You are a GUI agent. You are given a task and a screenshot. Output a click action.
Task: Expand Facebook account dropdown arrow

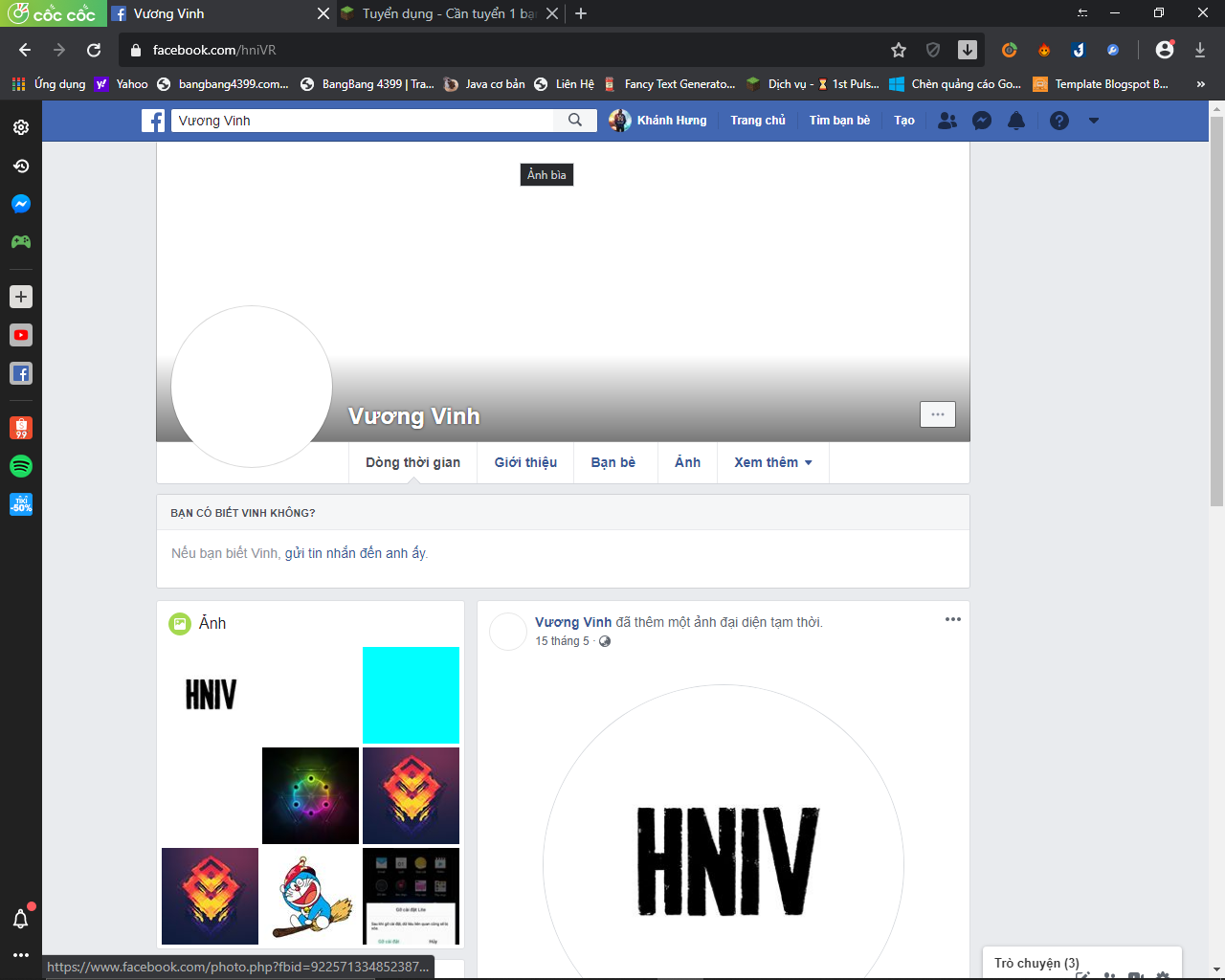pos(1094,121)
